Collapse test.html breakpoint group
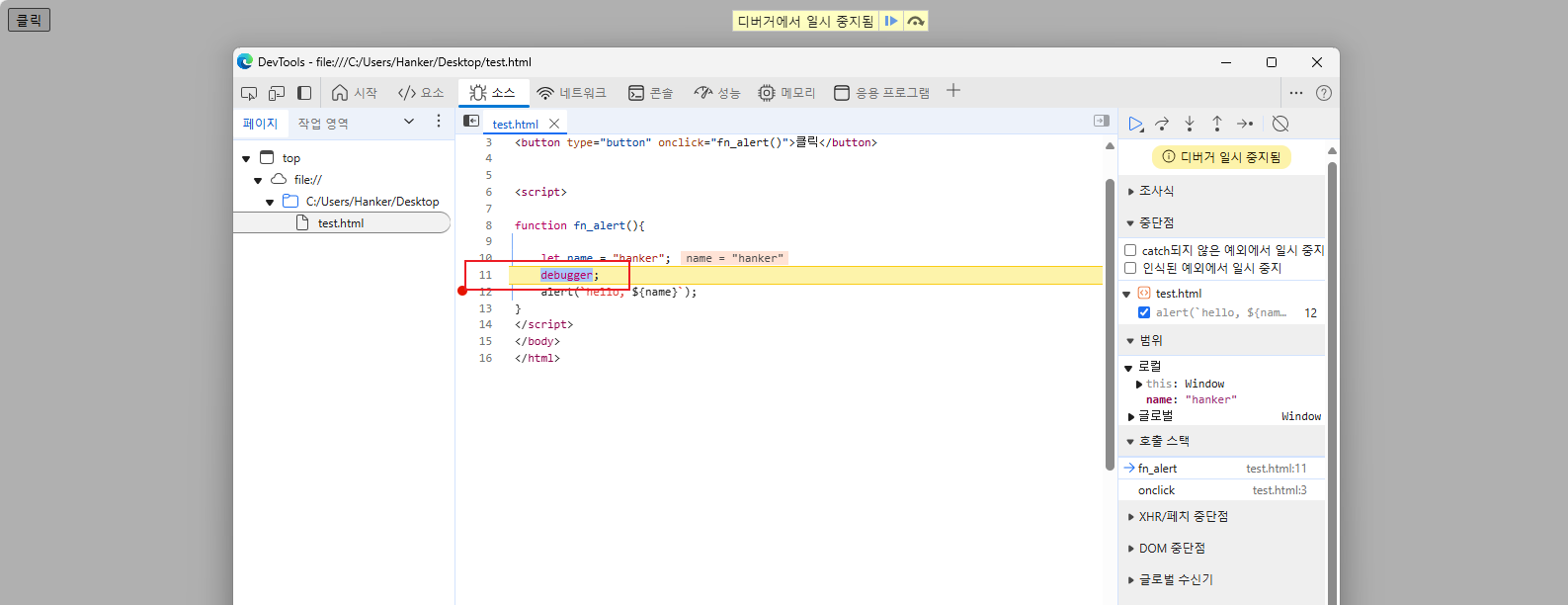The height and width of the screenshot is (605, 1568). [x=1126, y=295]
